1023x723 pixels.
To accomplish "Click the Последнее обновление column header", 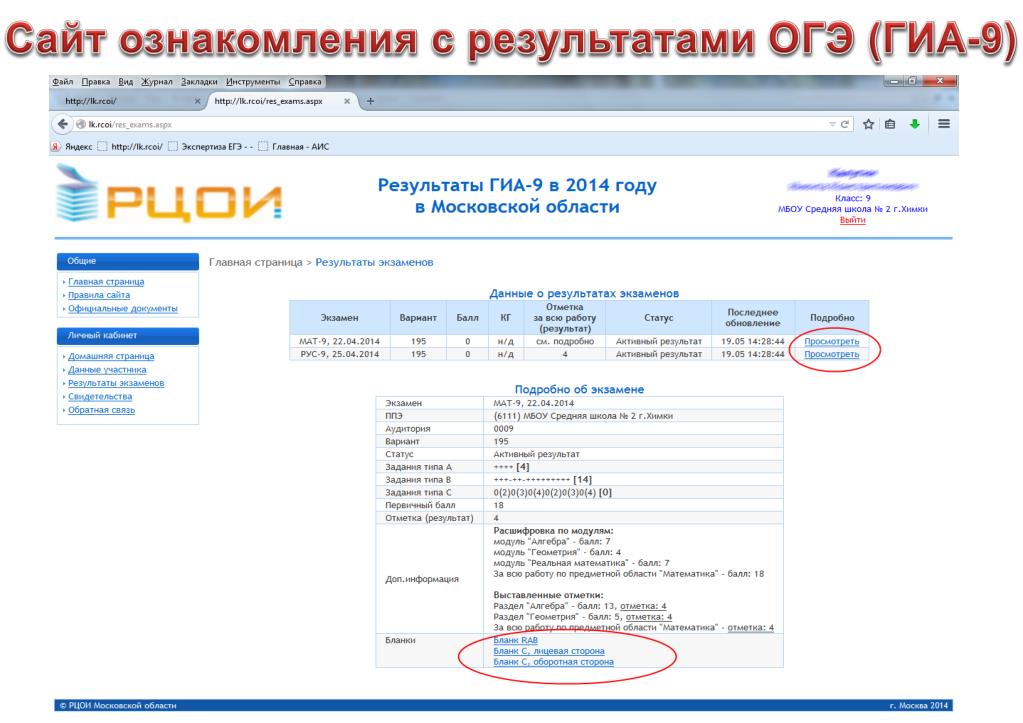I will 753,318.
